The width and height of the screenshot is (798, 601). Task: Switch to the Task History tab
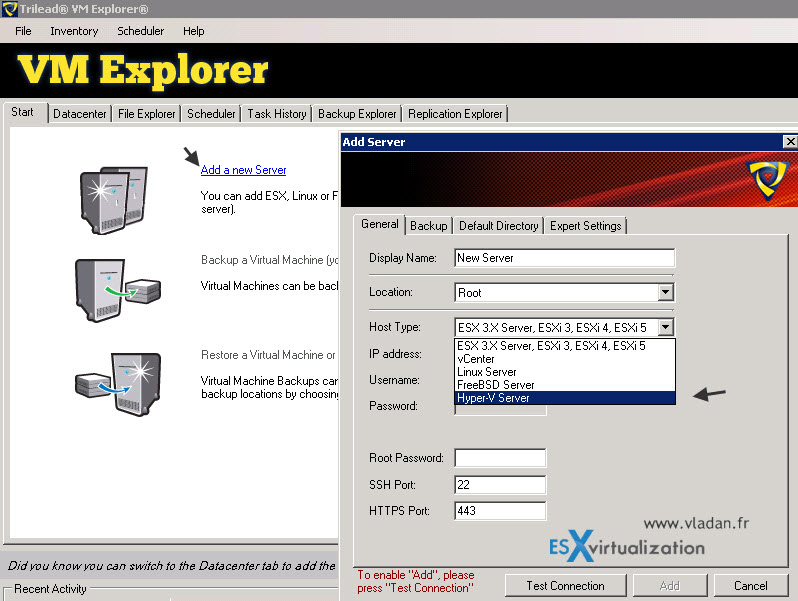277,114
